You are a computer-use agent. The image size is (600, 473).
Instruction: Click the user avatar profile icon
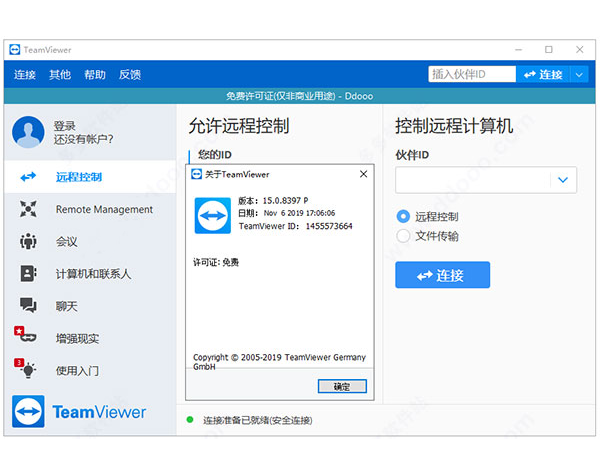28,132
